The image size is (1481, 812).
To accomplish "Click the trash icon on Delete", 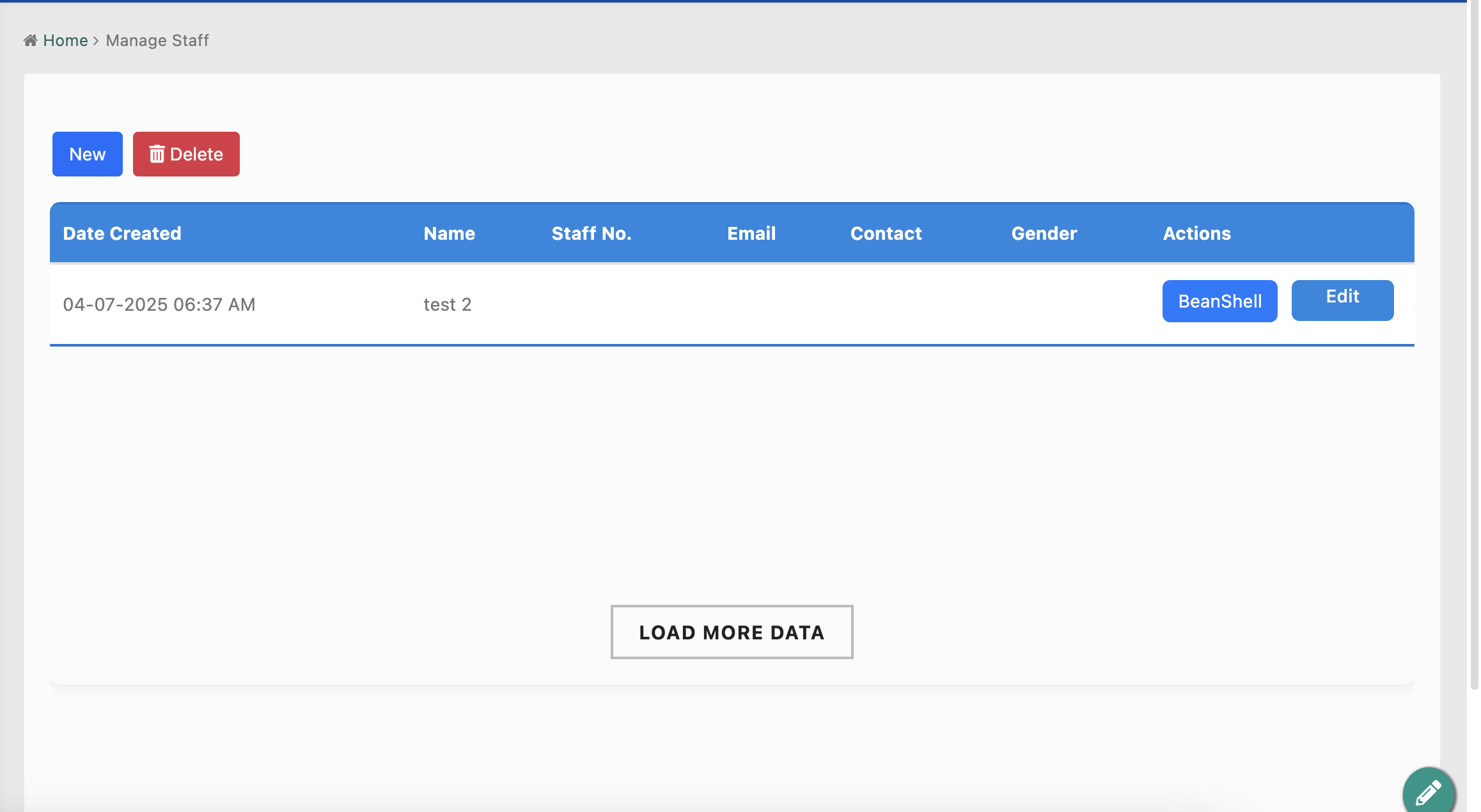I will click(x=157, y=154).
